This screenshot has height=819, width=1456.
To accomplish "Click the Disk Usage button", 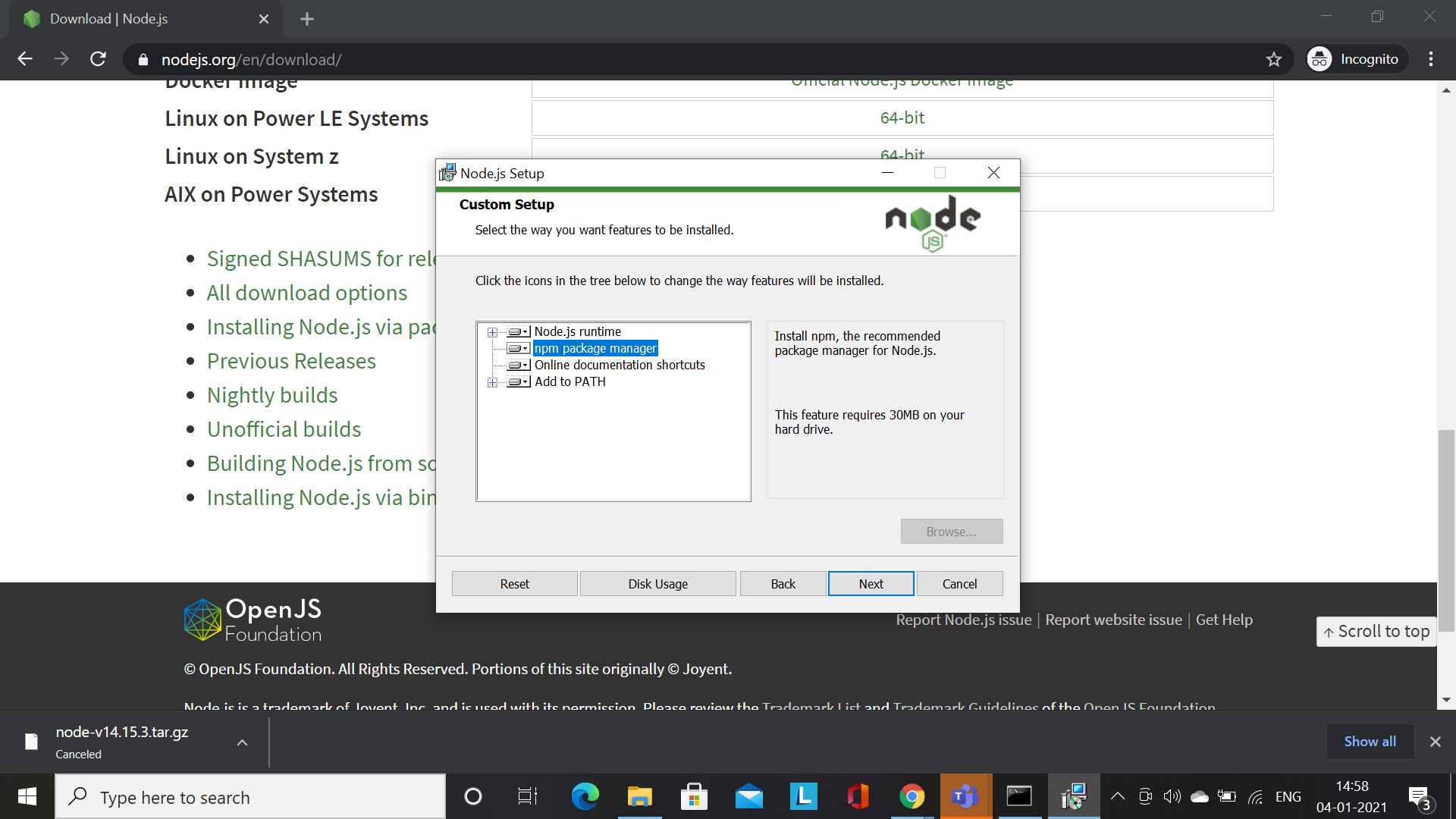I will tap(657, 584).
